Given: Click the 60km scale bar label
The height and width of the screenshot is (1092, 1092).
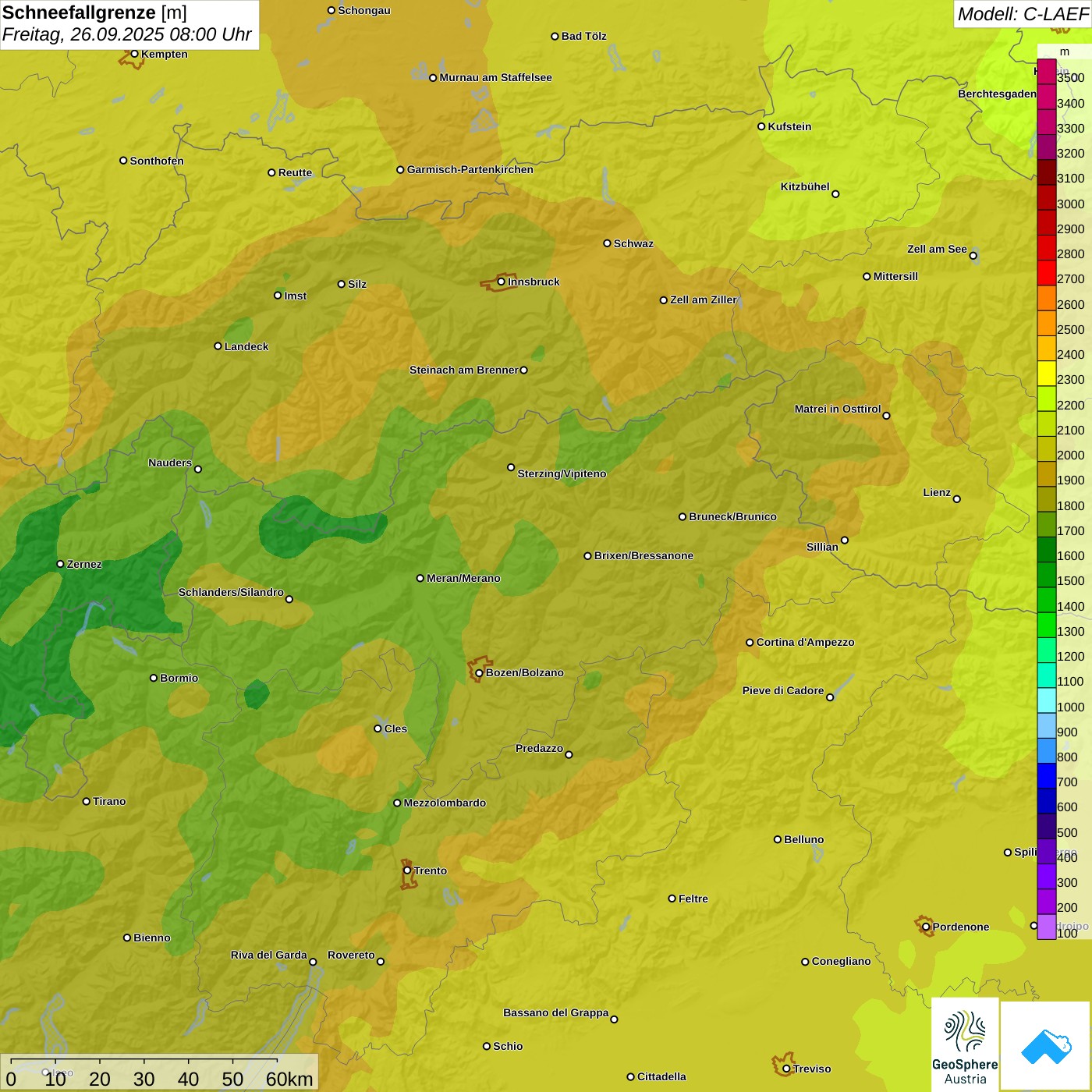Looking at the screenshot, I should click(x=289, y=1079).
